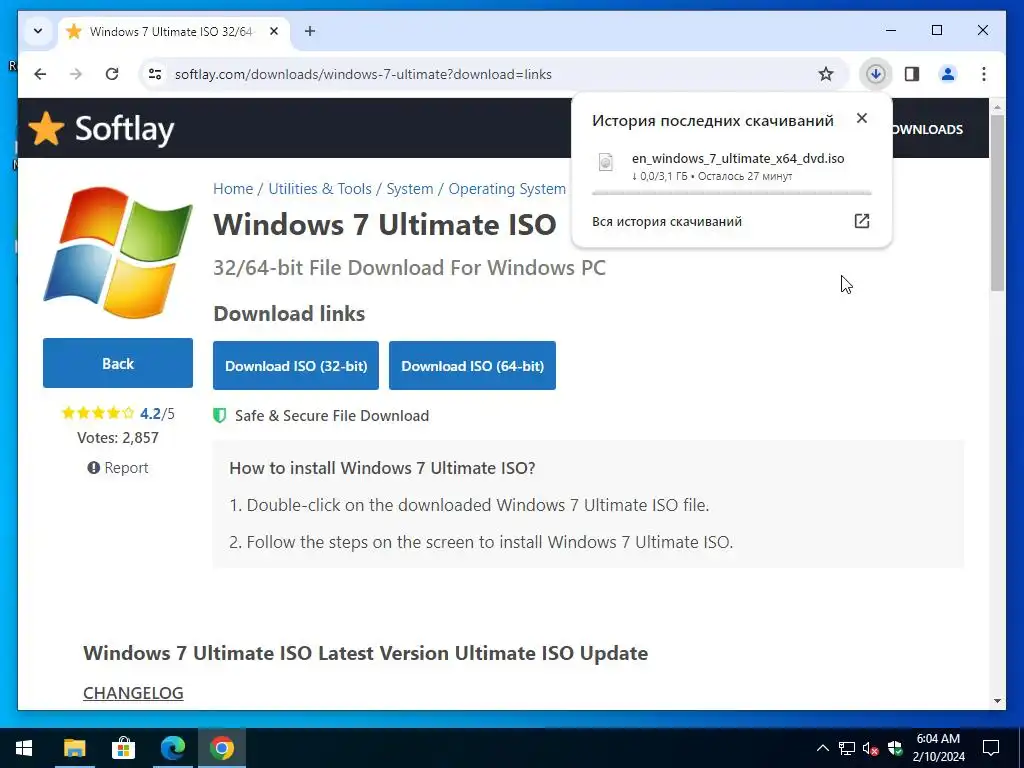
Task: Open the System breadcrumb link
Action: [409, 189]
